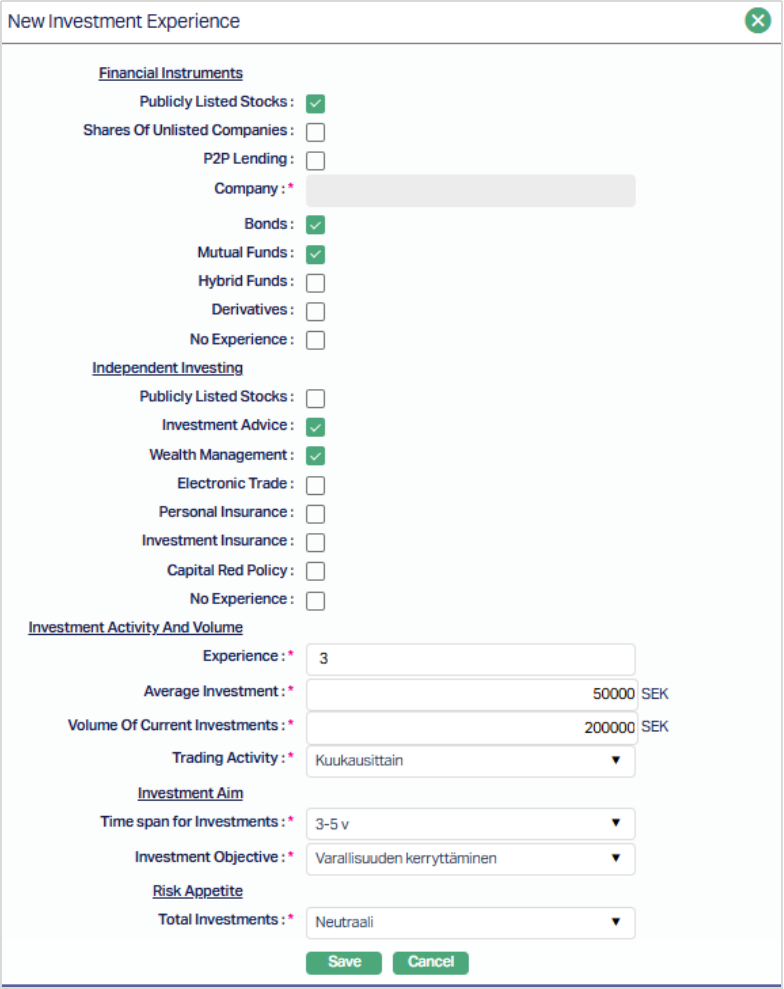Click the Save button
The image size is (784, 989).
pyautogui.click(x=344, y=962)
